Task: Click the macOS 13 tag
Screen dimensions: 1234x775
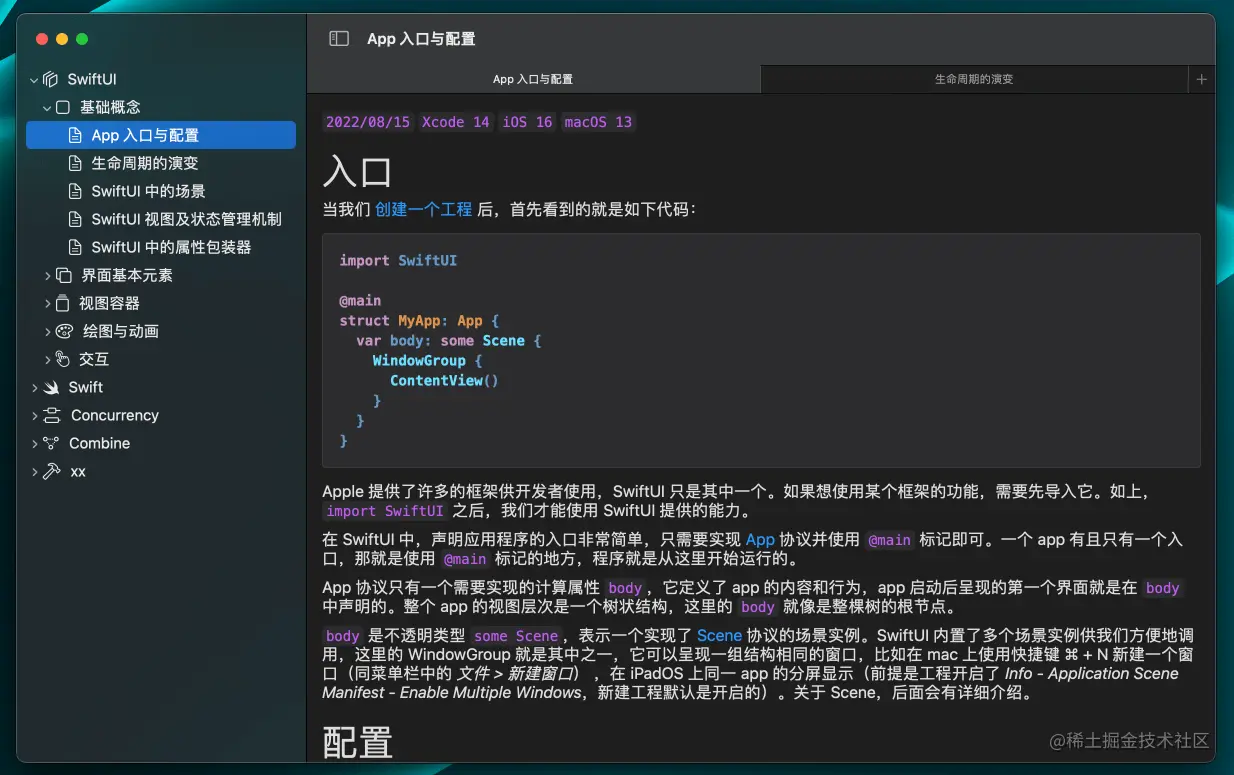Action: [x=598, y=122]
